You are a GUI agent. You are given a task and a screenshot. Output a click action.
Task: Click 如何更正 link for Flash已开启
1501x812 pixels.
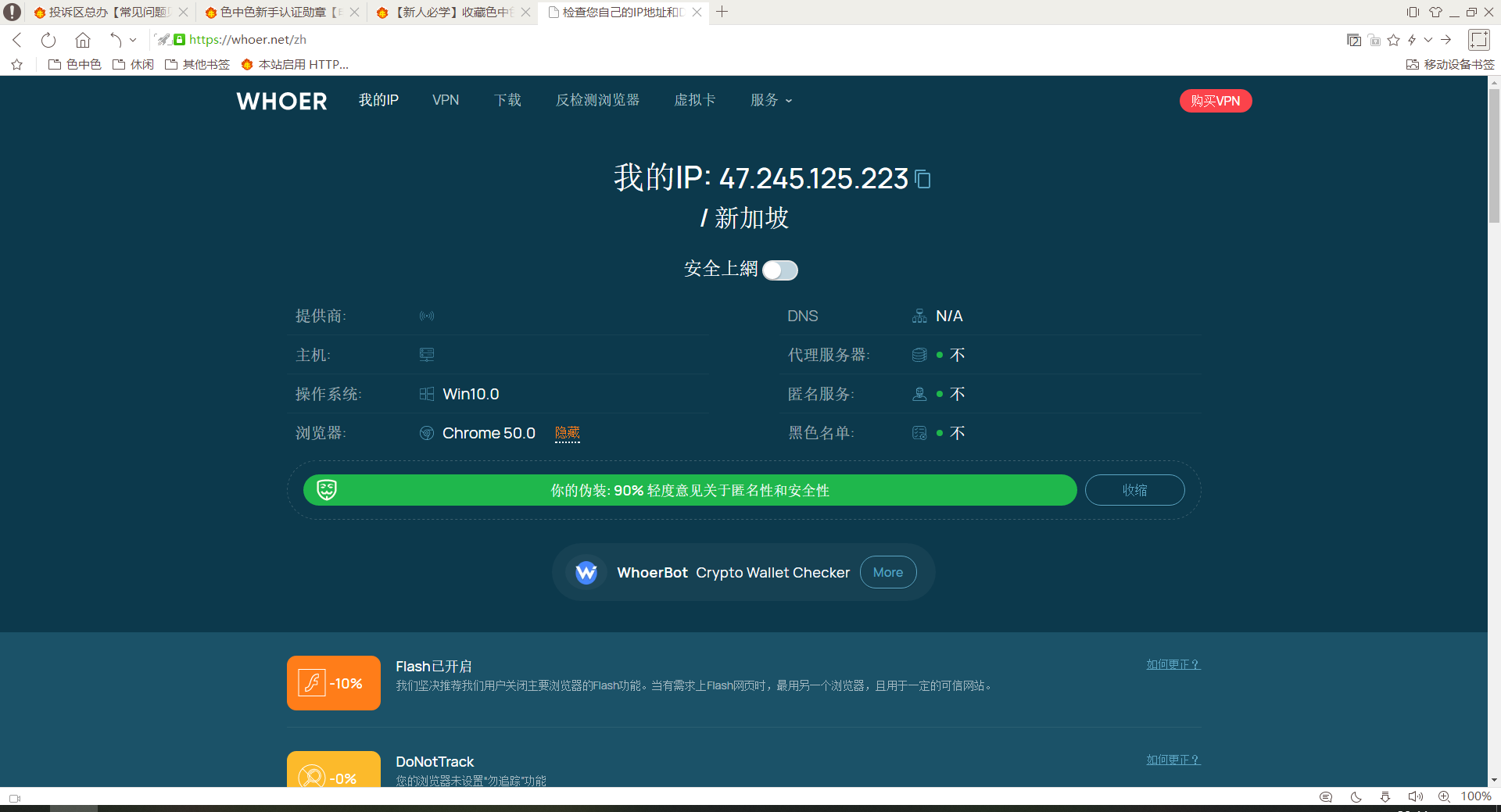pos(1173,664)
